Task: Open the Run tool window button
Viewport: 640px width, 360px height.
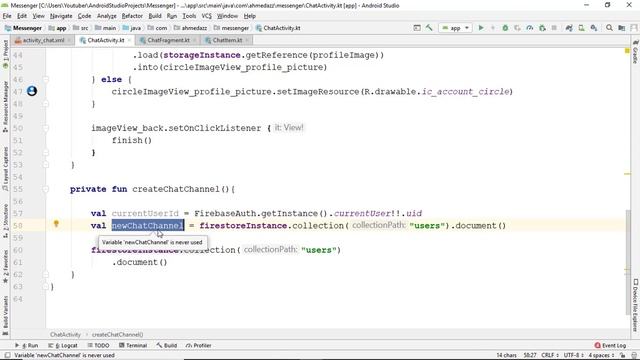Action: (x=27, y=345)
